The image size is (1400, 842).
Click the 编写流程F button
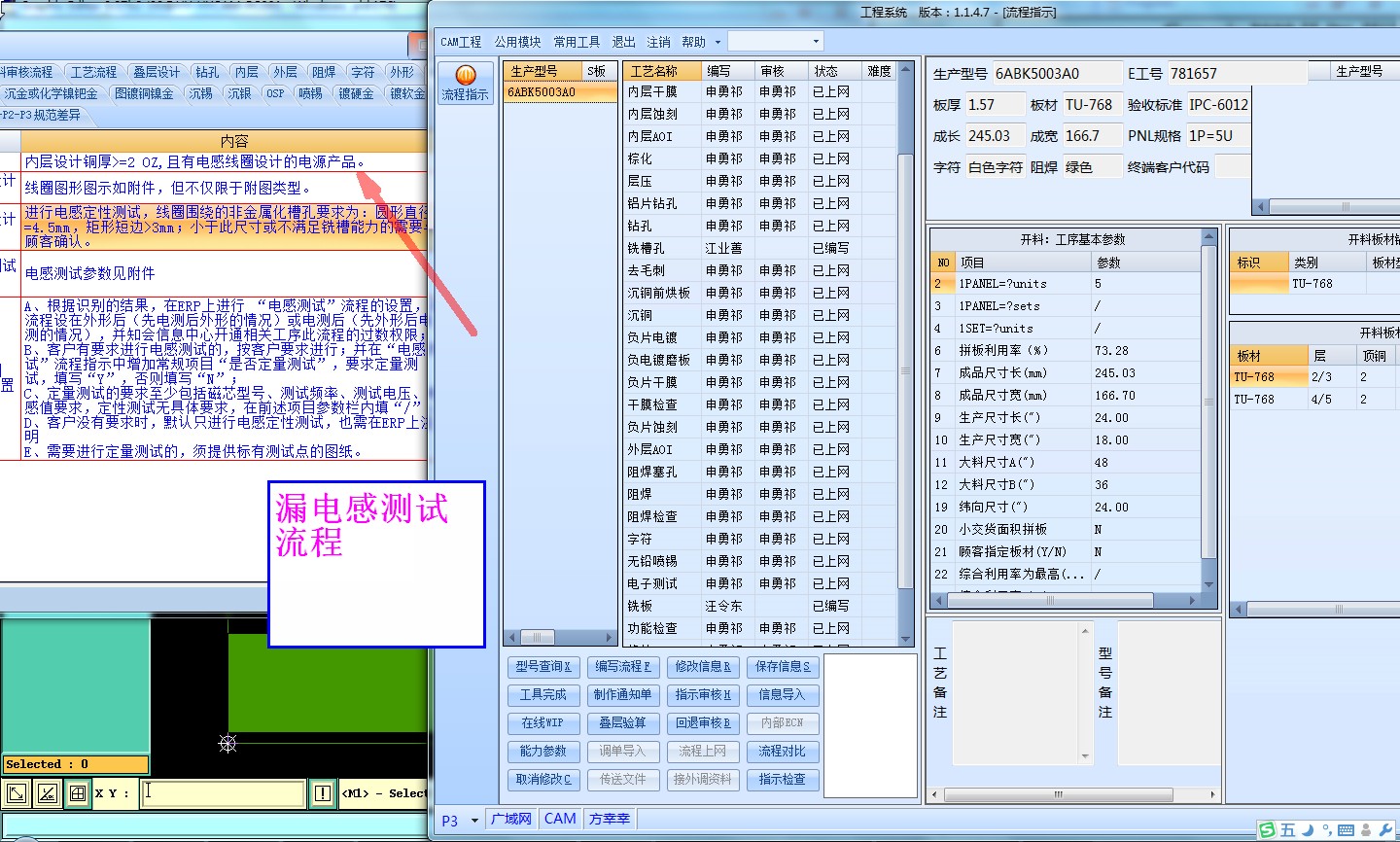[x=622, y=666]
